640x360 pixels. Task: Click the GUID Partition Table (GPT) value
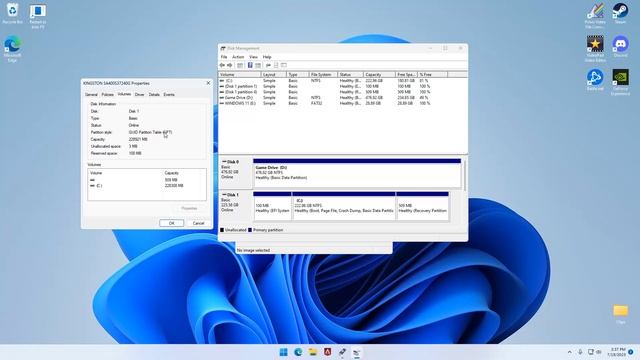pos(150,132)
